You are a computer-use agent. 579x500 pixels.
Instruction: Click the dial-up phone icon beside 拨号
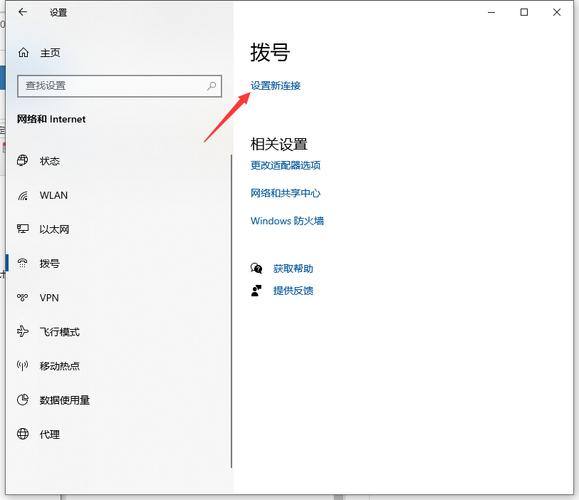(23, 263)
